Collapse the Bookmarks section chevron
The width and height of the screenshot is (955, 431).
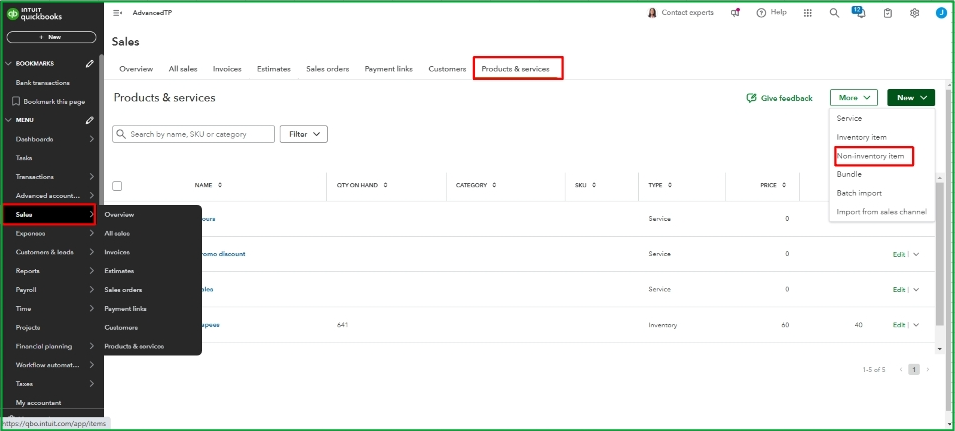8,63
